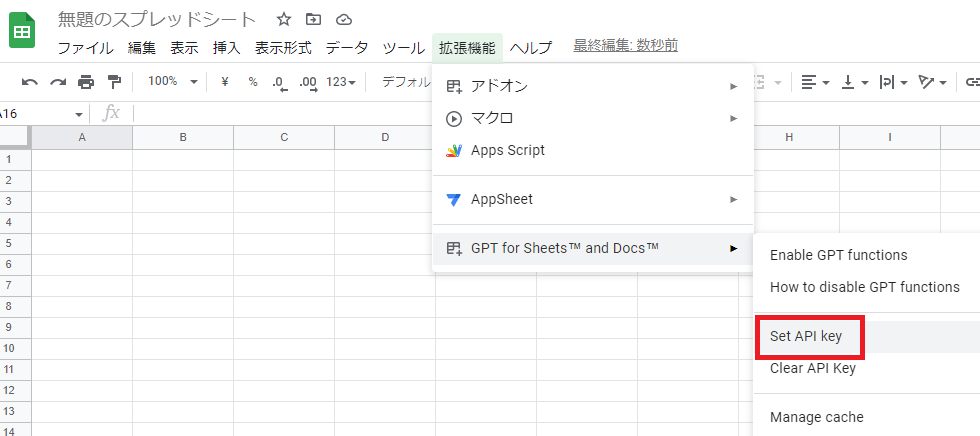This screenshot has height=436, width=980.
Task: Select column A header
Action: (x=82, y=137)
